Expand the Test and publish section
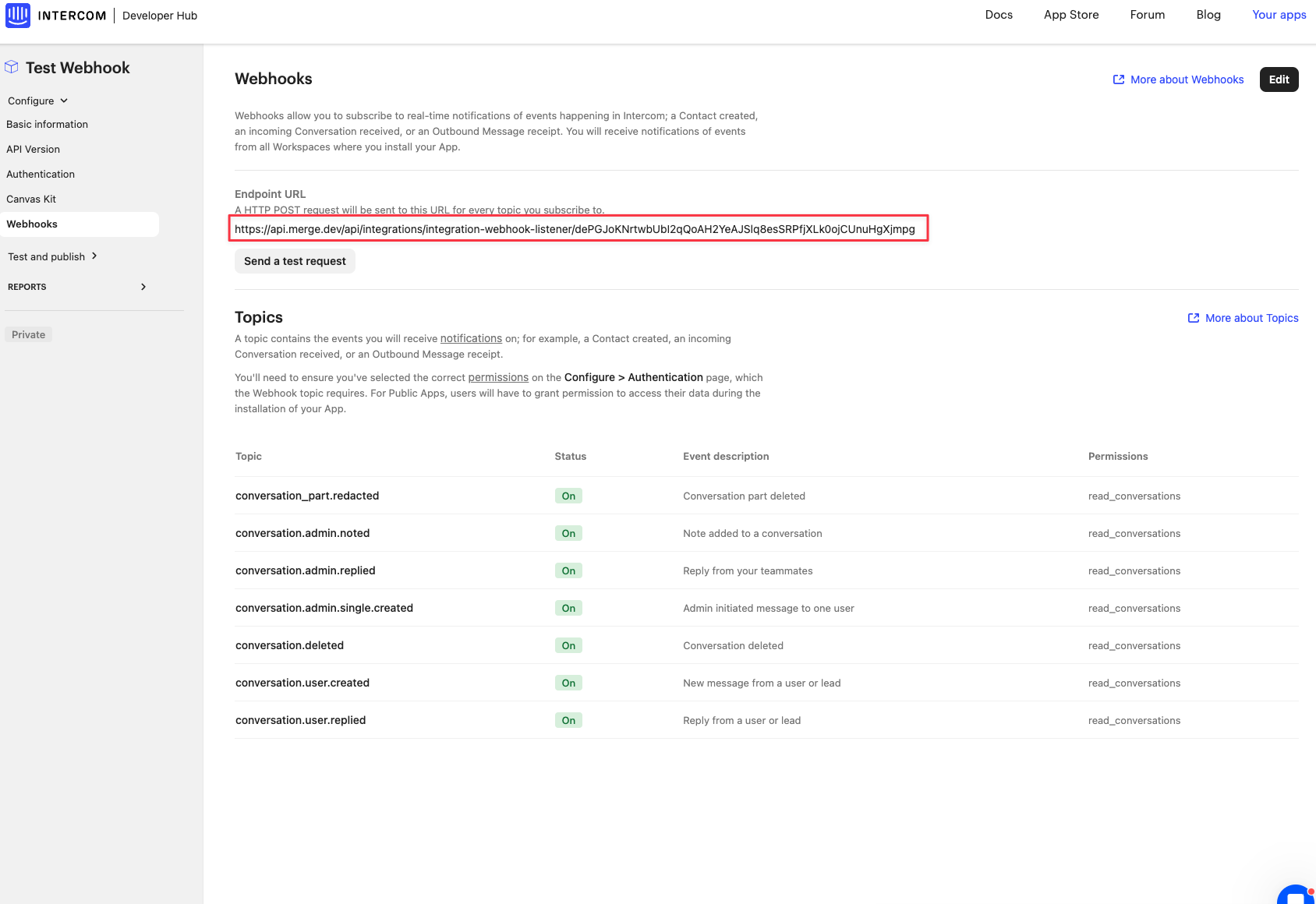 point(94,256)
